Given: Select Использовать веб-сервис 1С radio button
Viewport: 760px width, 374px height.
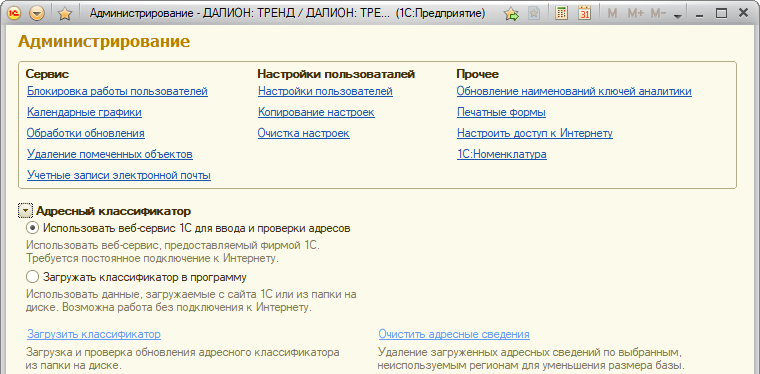Looking at the screenshot, I should click(x=32, y=228).
